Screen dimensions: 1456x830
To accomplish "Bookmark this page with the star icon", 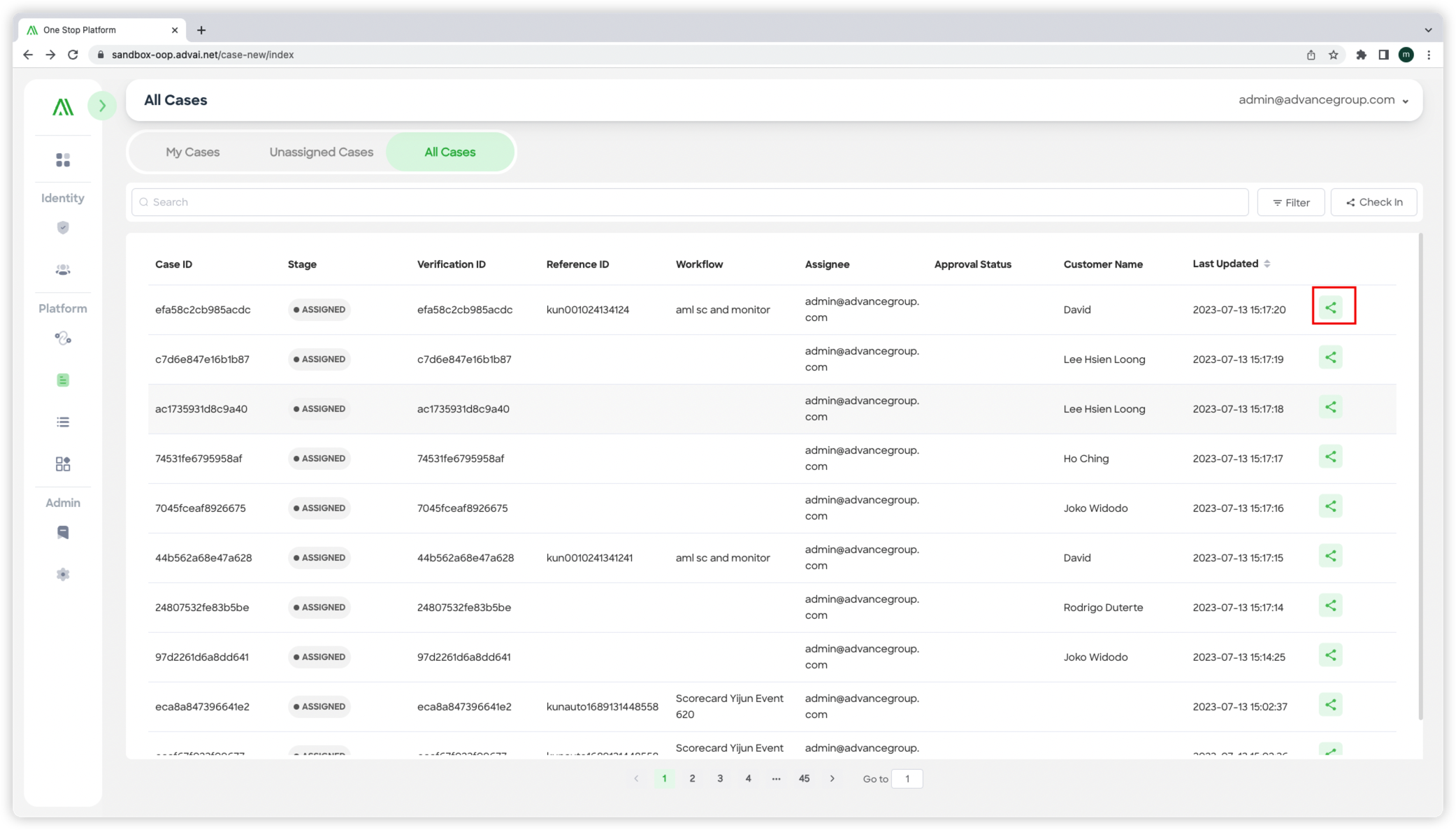I will (1333, 55).
